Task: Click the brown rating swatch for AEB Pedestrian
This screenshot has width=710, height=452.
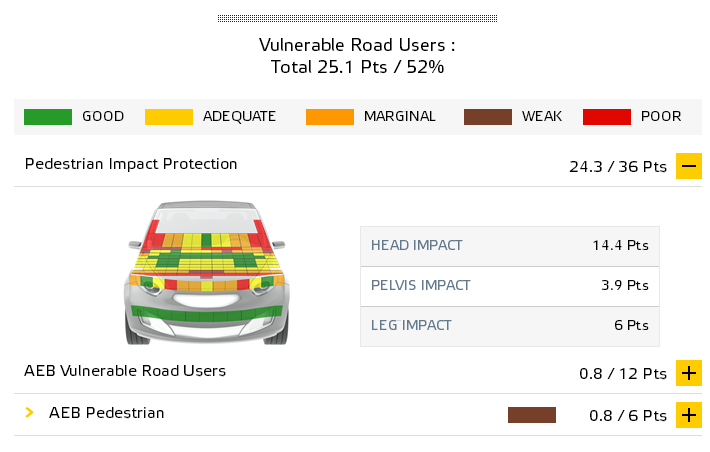Action: click(x=532, y=415)
